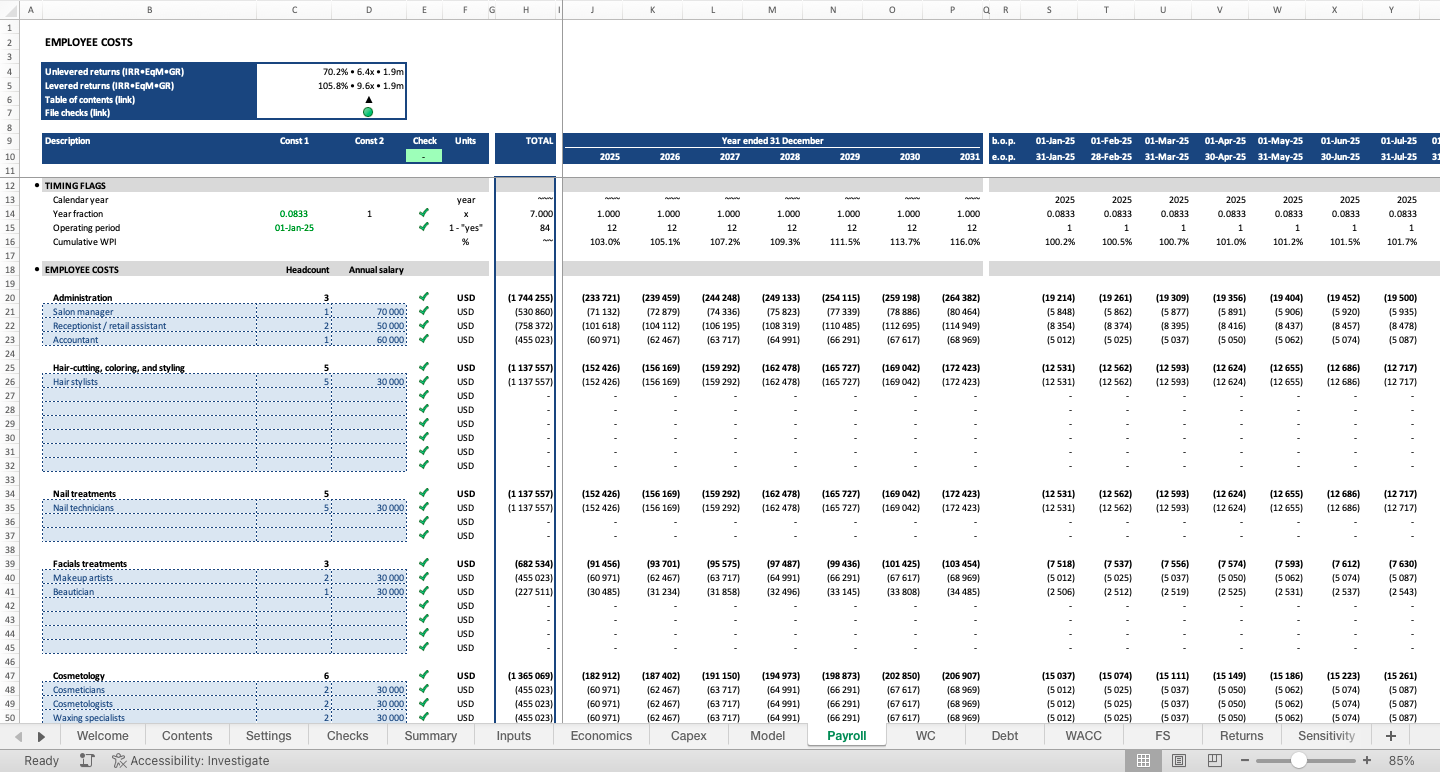Click the Cosmetologists row check mark
Image resolution: width=1440 pixels, height=772 pixels.
424,703
